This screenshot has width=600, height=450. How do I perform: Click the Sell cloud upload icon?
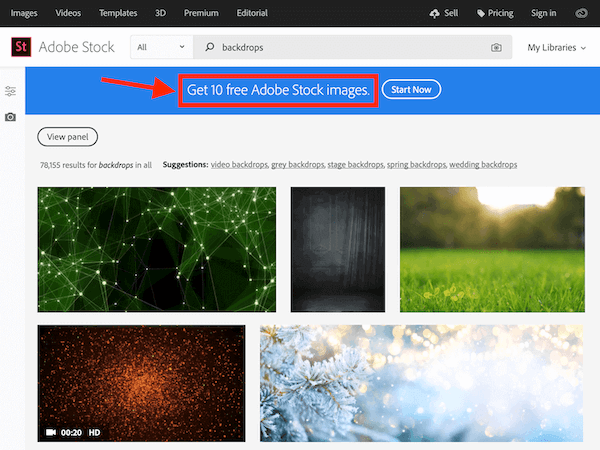pos(434,13)
